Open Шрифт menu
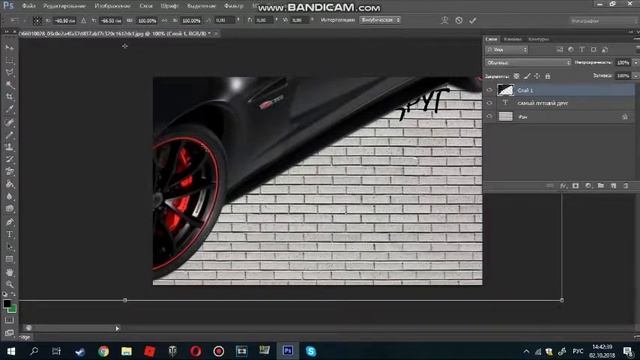This screenshot has width=640, height=360. [169, 6]
